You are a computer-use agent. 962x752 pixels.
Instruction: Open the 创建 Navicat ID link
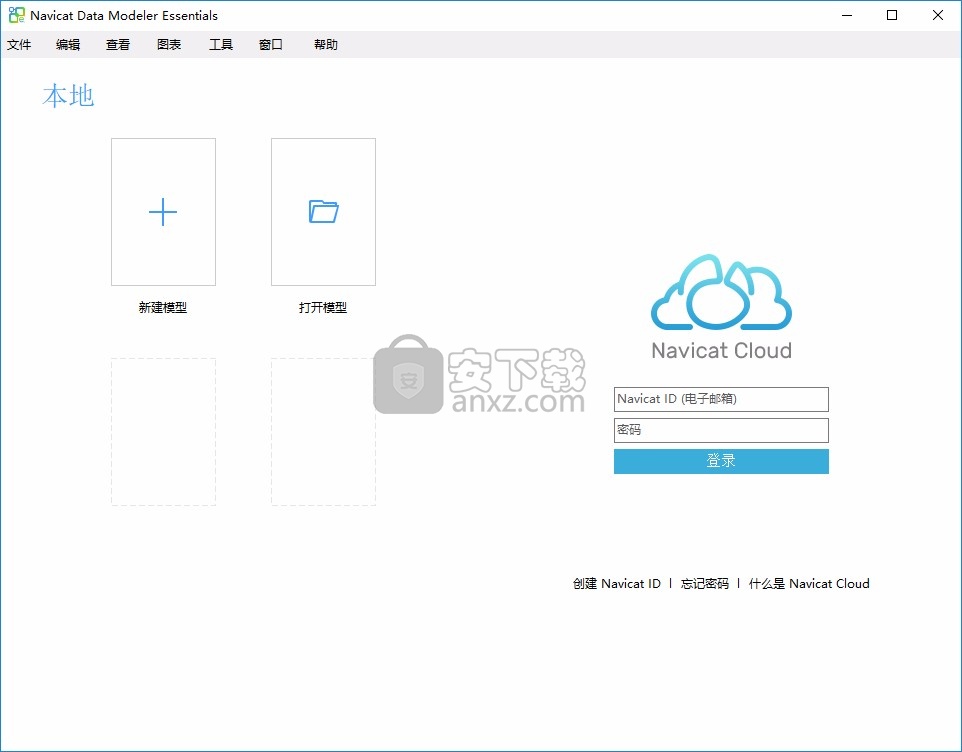[617, 584]
